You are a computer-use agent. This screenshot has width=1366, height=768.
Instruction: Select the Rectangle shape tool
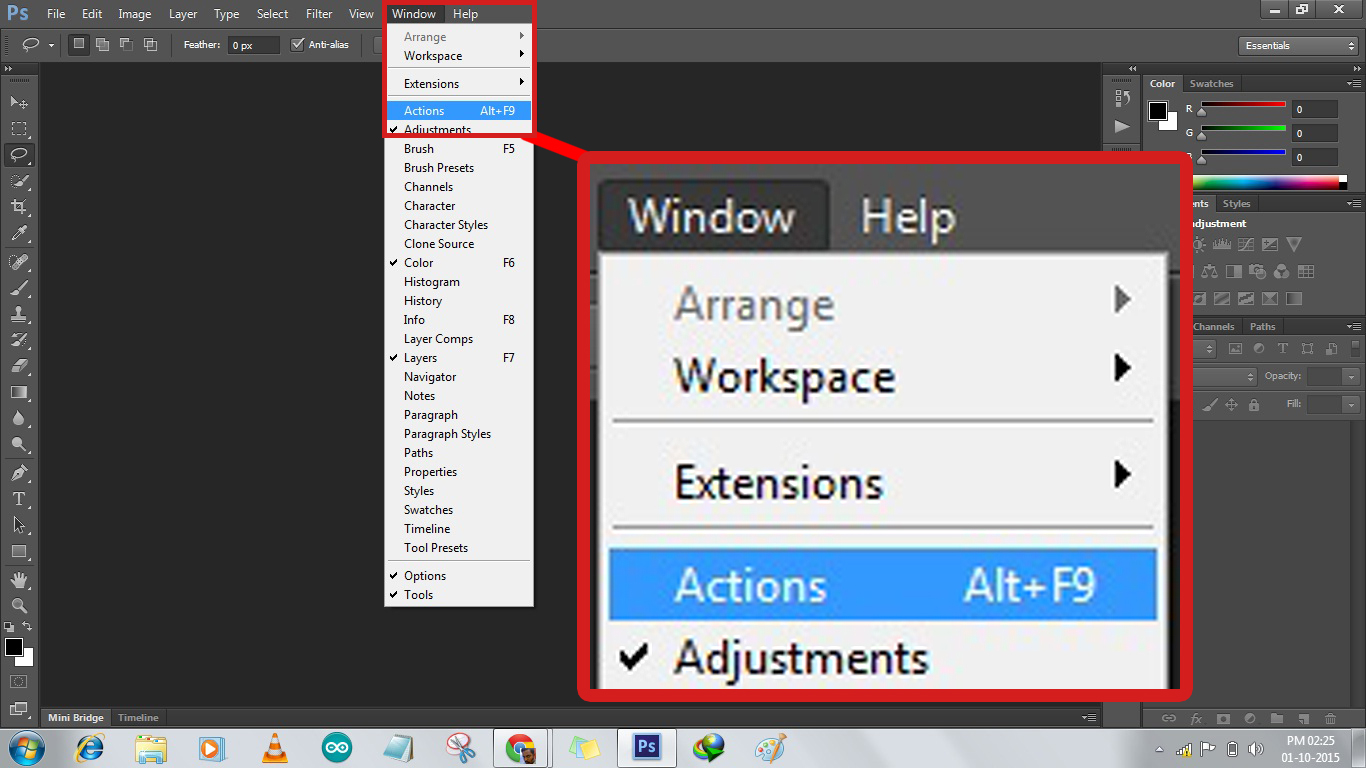pyautogui.click(x=19, y=552)
